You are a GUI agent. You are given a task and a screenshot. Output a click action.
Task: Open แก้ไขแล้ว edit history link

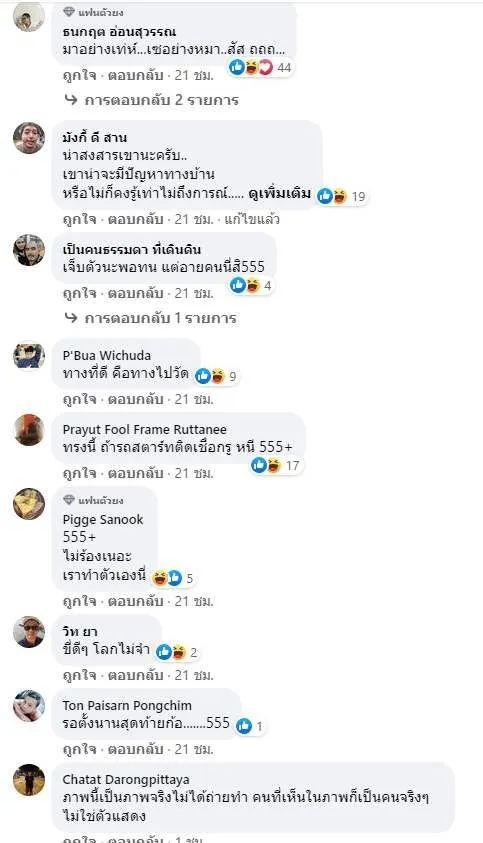pyautogui.click(x=252, y=219)
